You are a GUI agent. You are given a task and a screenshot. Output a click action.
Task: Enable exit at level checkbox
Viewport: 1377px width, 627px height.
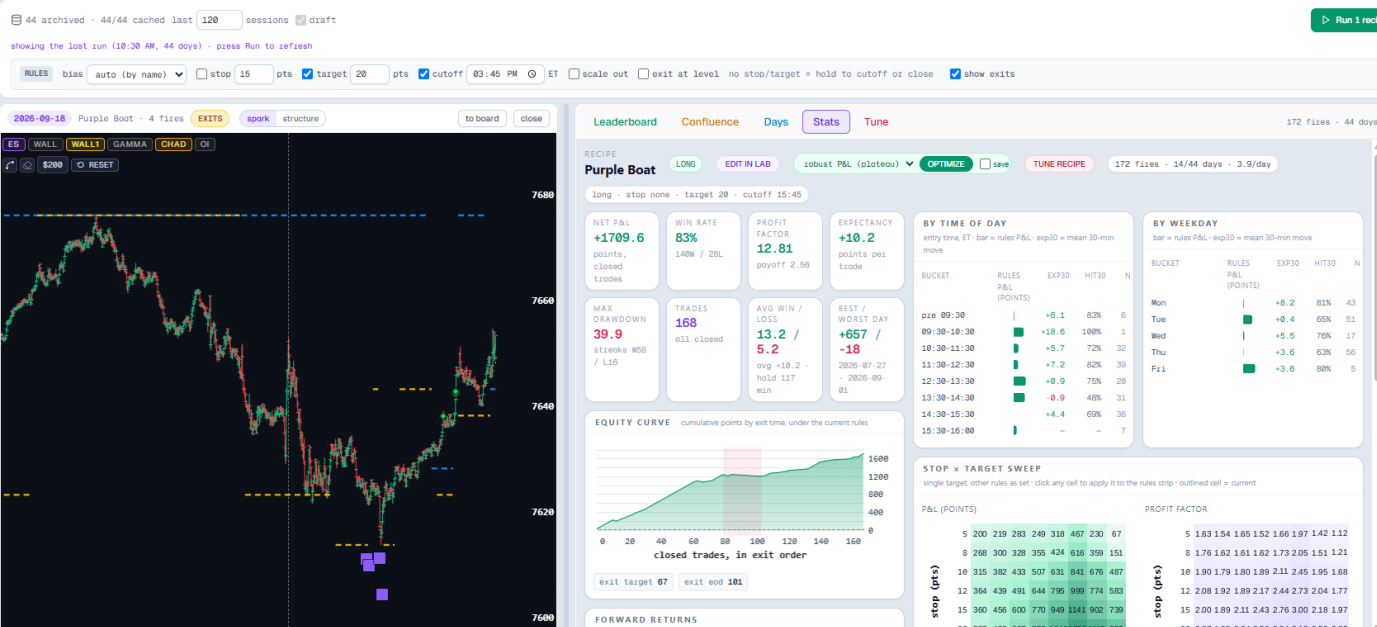pyautogui.click(x=643, y=74)
